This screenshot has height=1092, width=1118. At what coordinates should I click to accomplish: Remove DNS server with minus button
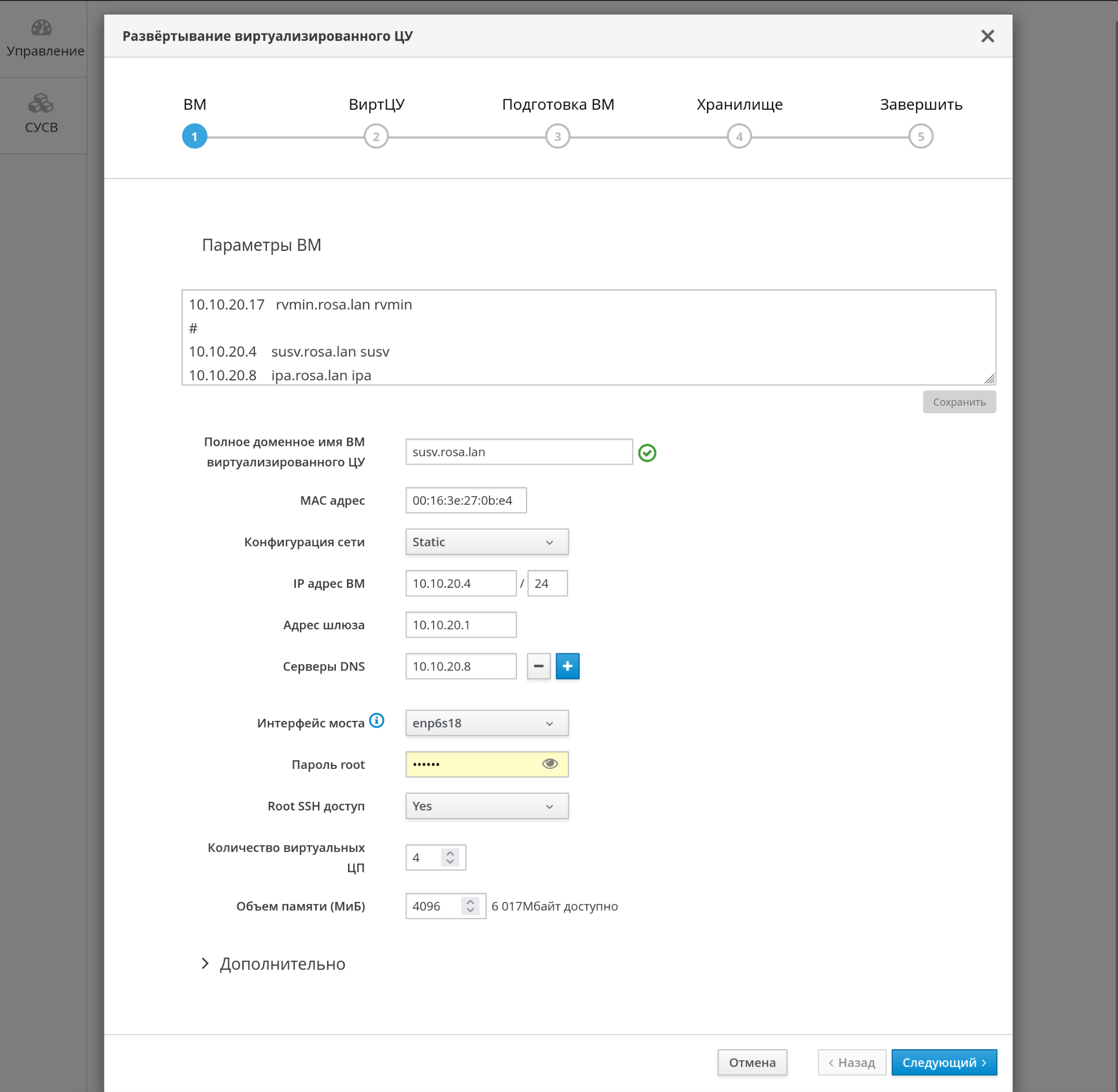click(538, 666)
